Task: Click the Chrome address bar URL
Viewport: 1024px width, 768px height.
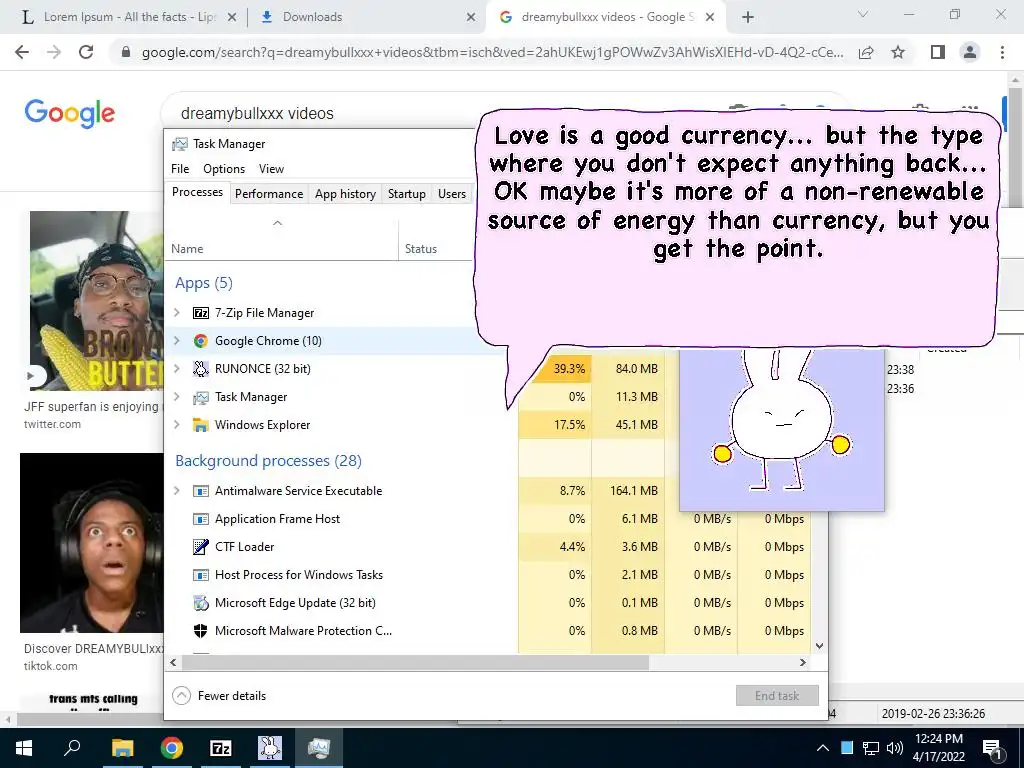Action: click(x=492, y=52)
